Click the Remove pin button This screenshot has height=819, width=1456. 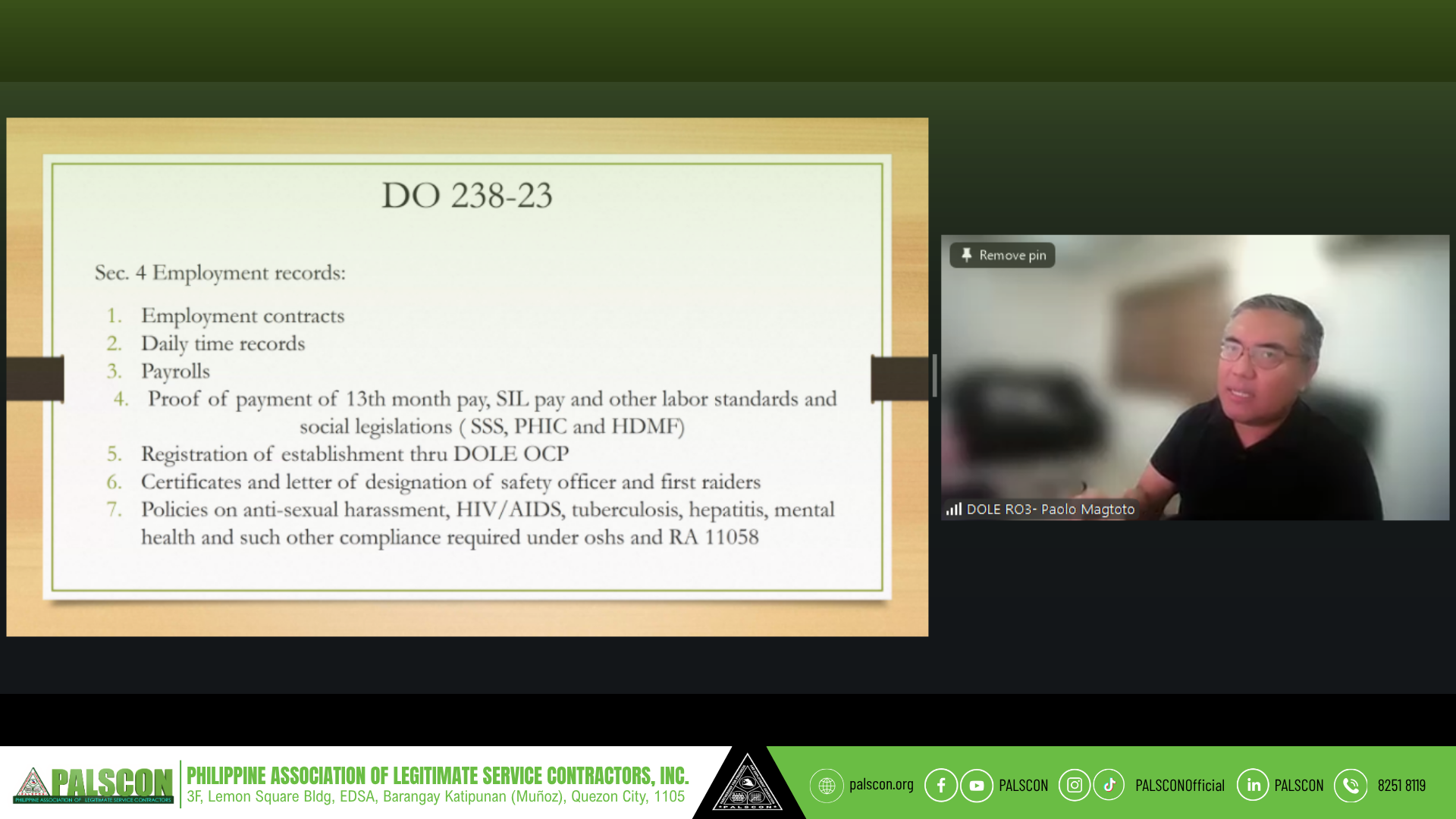click(x=1003, y=256)
